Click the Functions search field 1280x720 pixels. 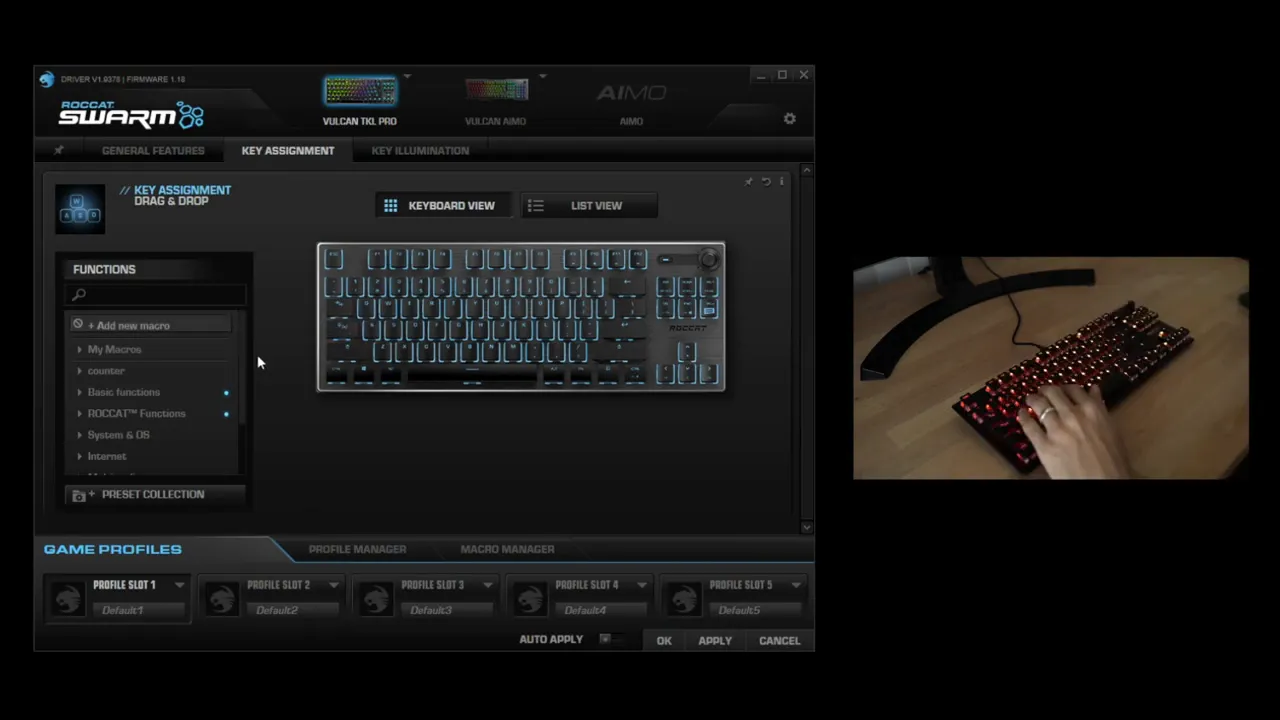click(x=155, y=294)
